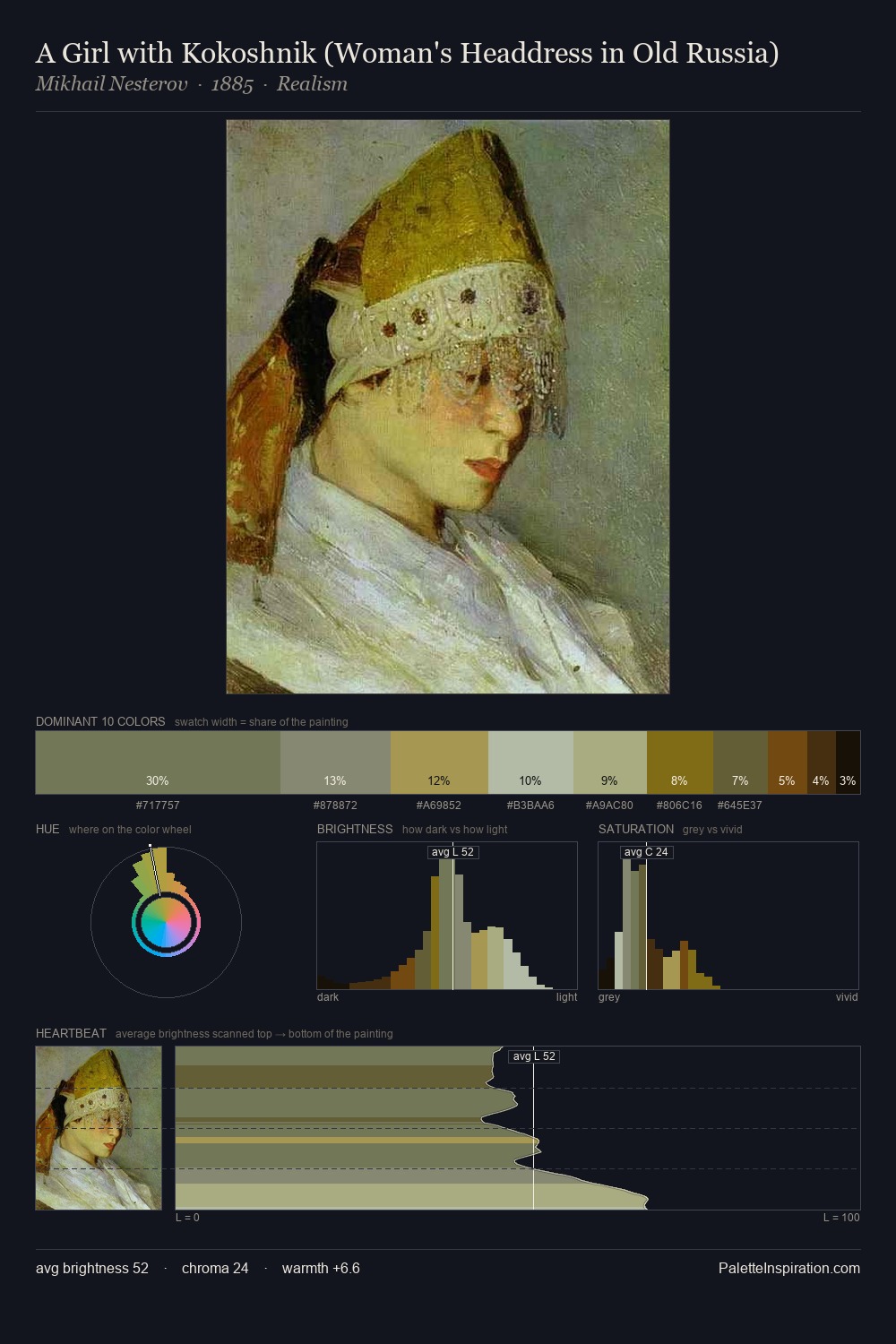This screenshot has width=896, height=1344.
Task: Select the 7% swatch #645E37
Action: click(740, 762)
